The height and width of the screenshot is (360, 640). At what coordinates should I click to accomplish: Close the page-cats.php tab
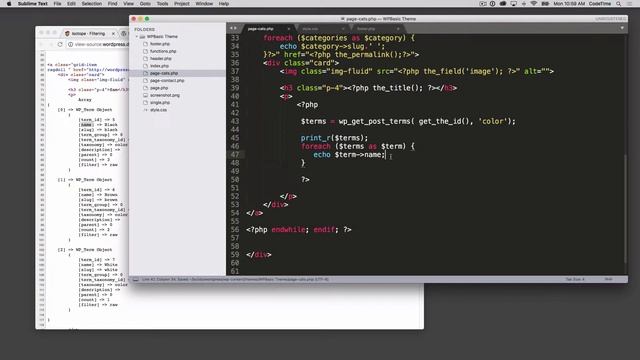tap(289, 29)
